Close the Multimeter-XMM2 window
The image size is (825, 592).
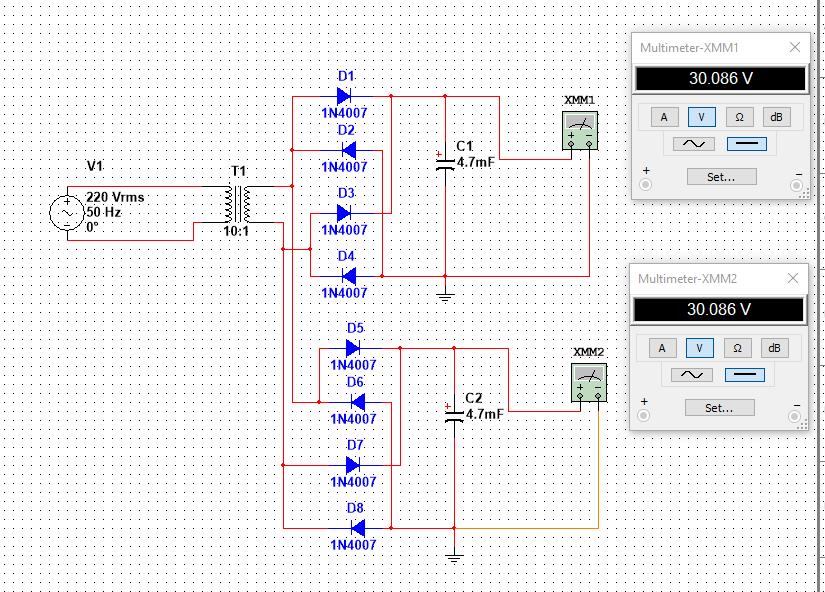(x=793, y=278)
